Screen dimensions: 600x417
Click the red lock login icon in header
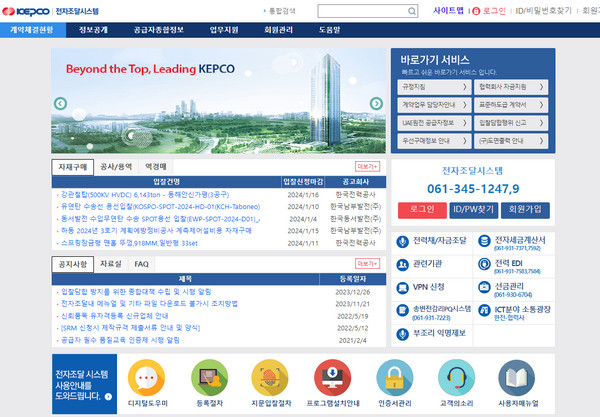476,11
